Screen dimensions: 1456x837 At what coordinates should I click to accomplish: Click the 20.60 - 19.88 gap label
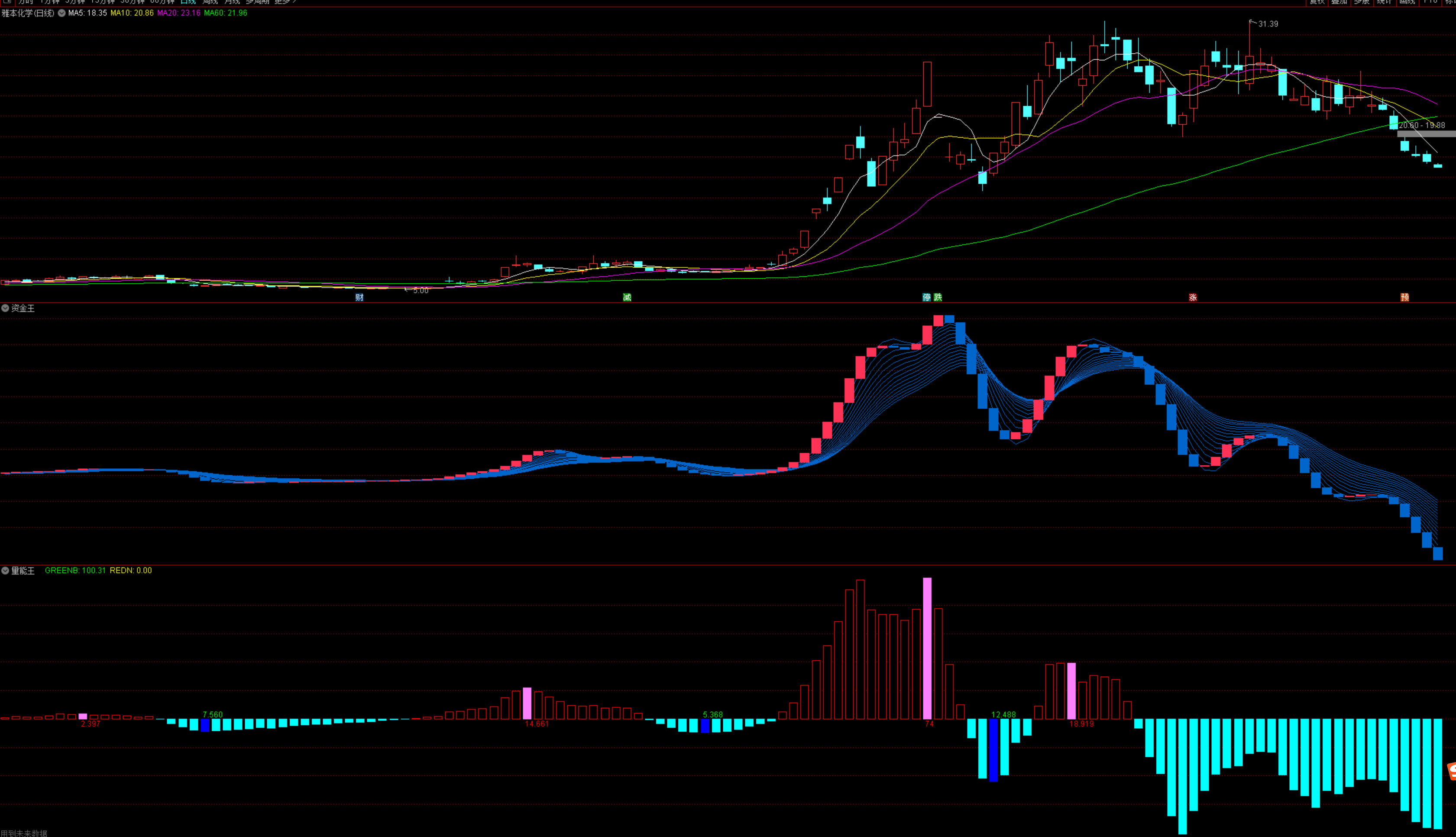pyautogui.click(x=1421, y=125)
